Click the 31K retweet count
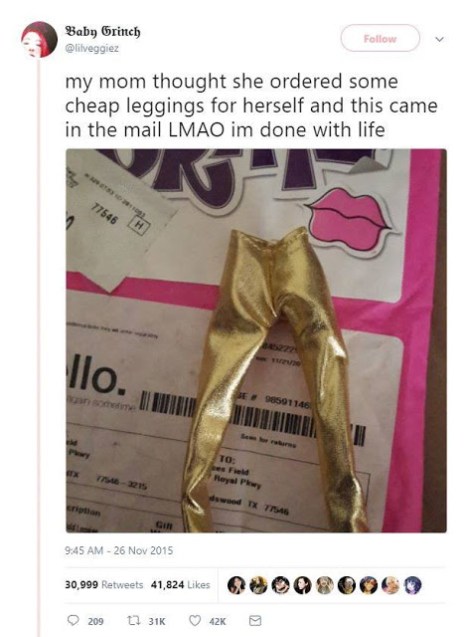465x637 pixels. click(x=157, y=621)
